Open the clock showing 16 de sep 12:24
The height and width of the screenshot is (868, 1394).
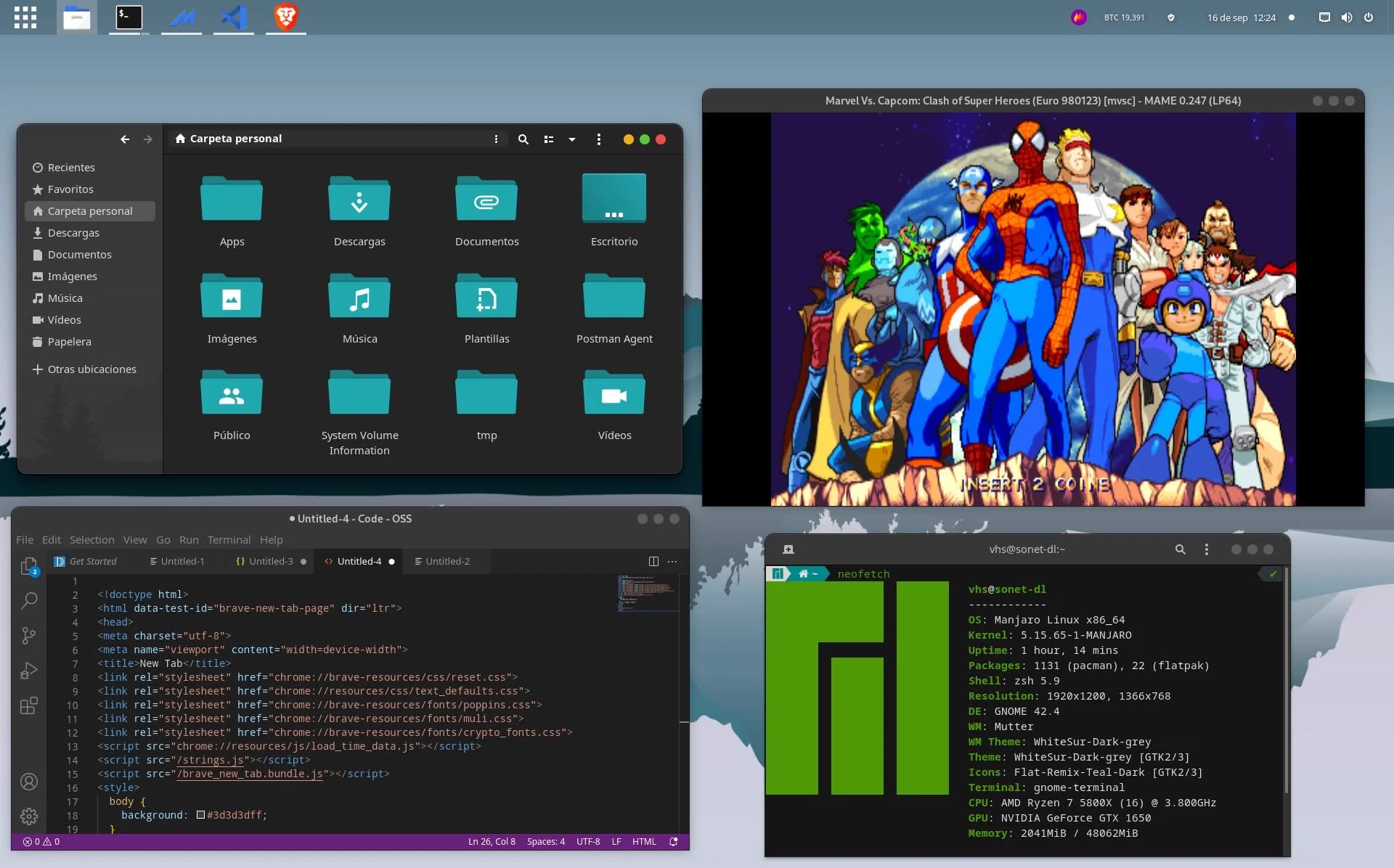1241,17
